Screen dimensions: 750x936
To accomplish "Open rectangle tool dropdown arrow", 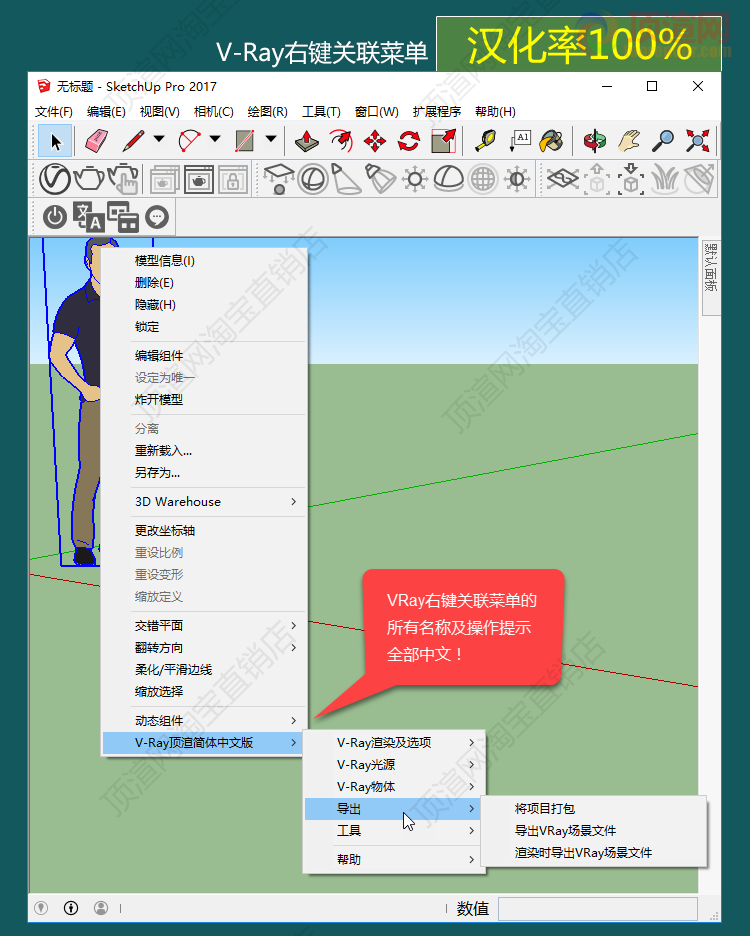I will [271, 139].
